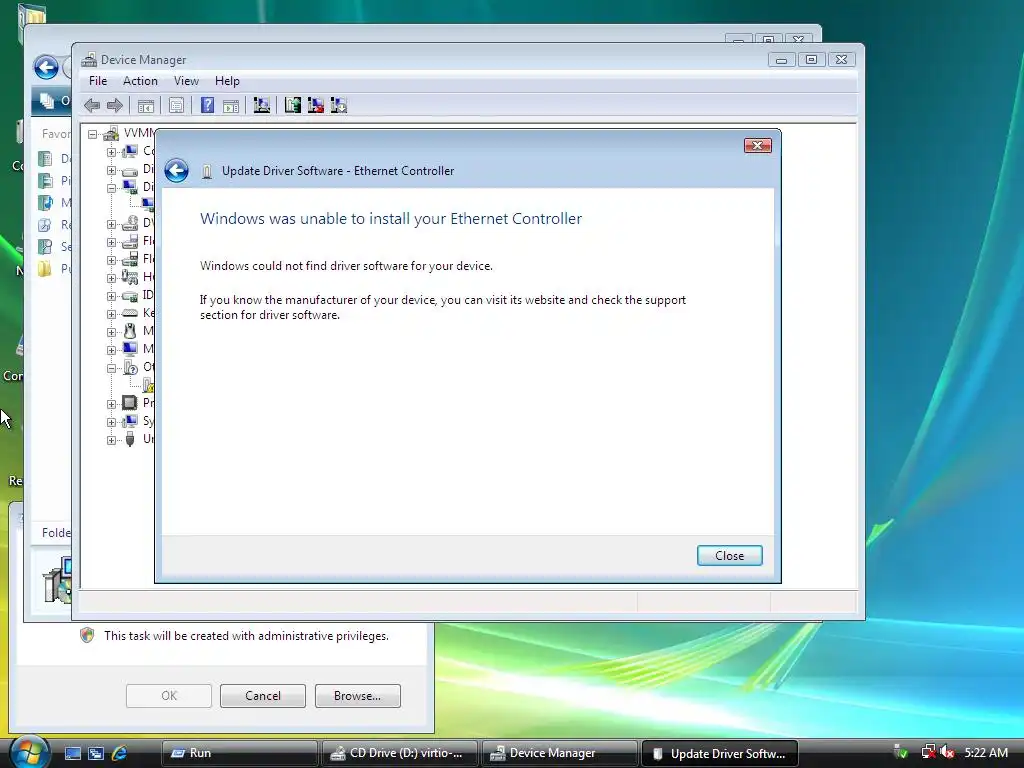
Task: Switch to Run taskbar button
Action: click(240, 753)
